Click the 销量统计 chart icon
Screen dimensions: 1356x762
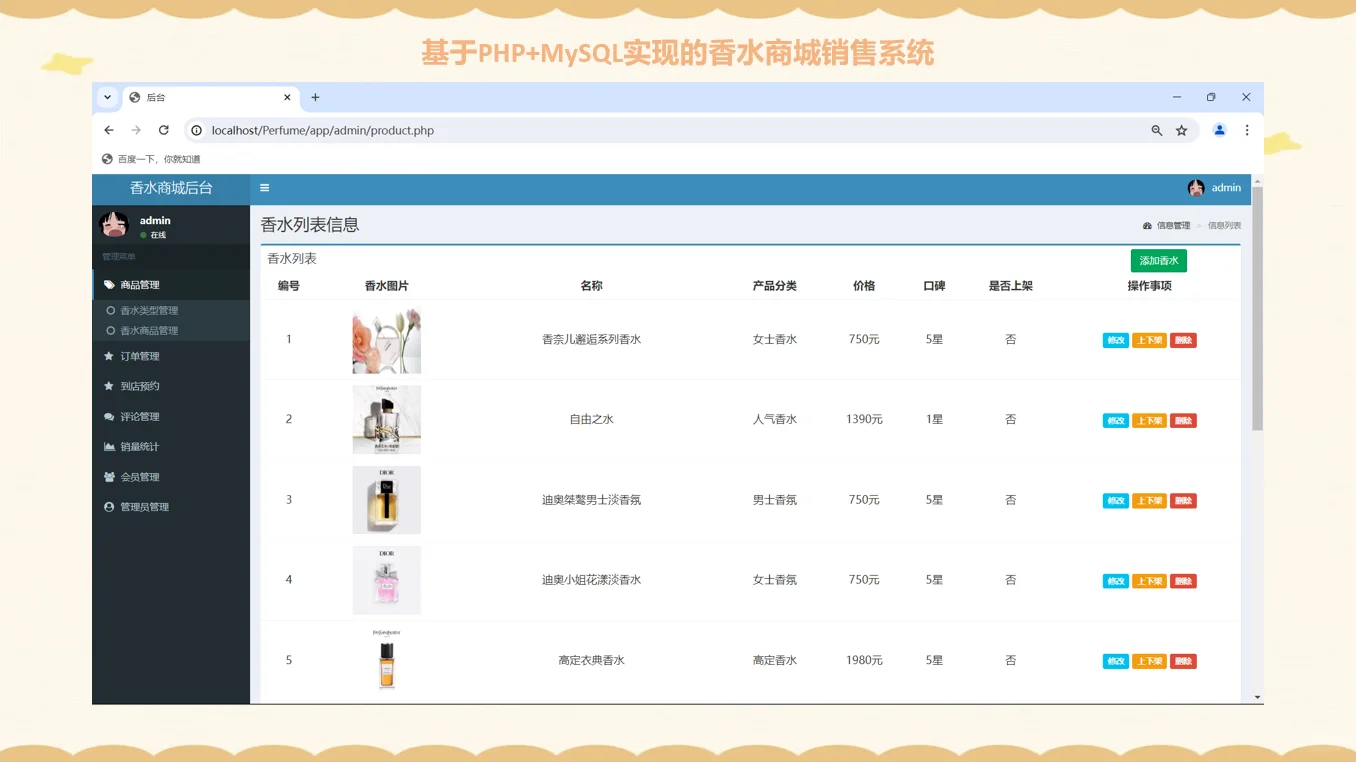pyautogui.click(x=112, y=446)
